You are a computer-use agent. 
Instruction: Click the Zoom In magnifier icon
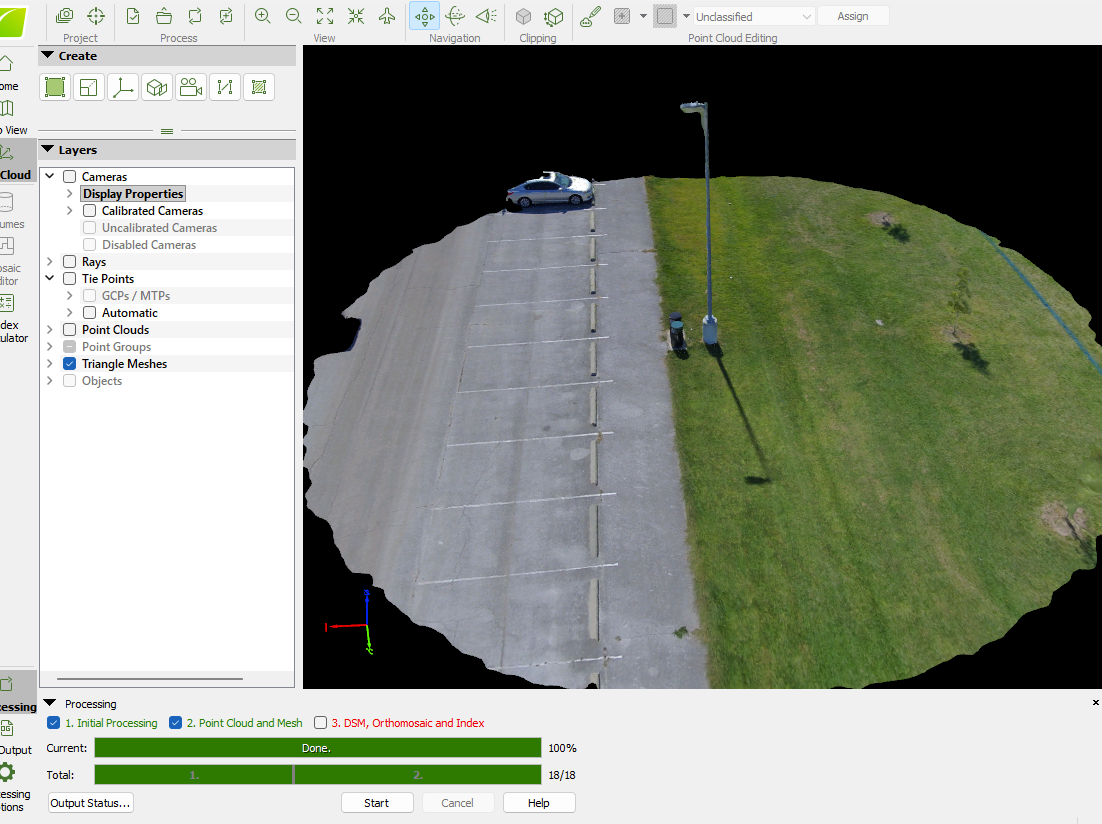262,16
